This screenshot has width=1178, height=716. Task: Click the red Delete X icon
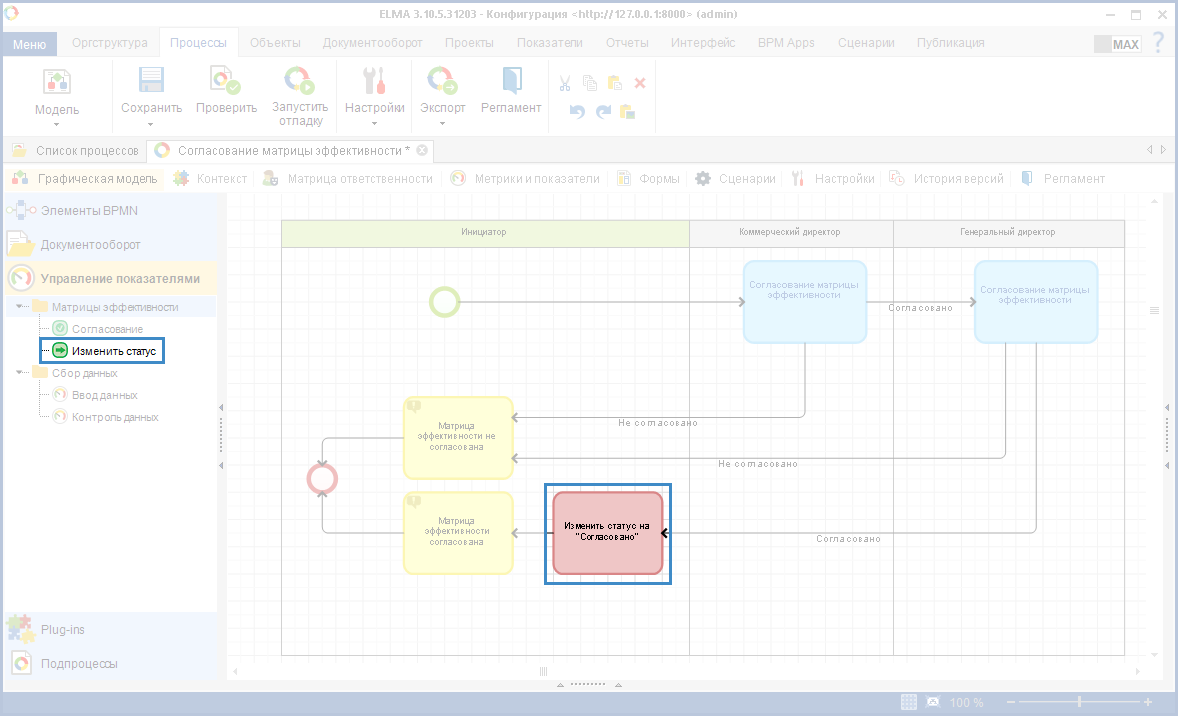pos(640,84)
